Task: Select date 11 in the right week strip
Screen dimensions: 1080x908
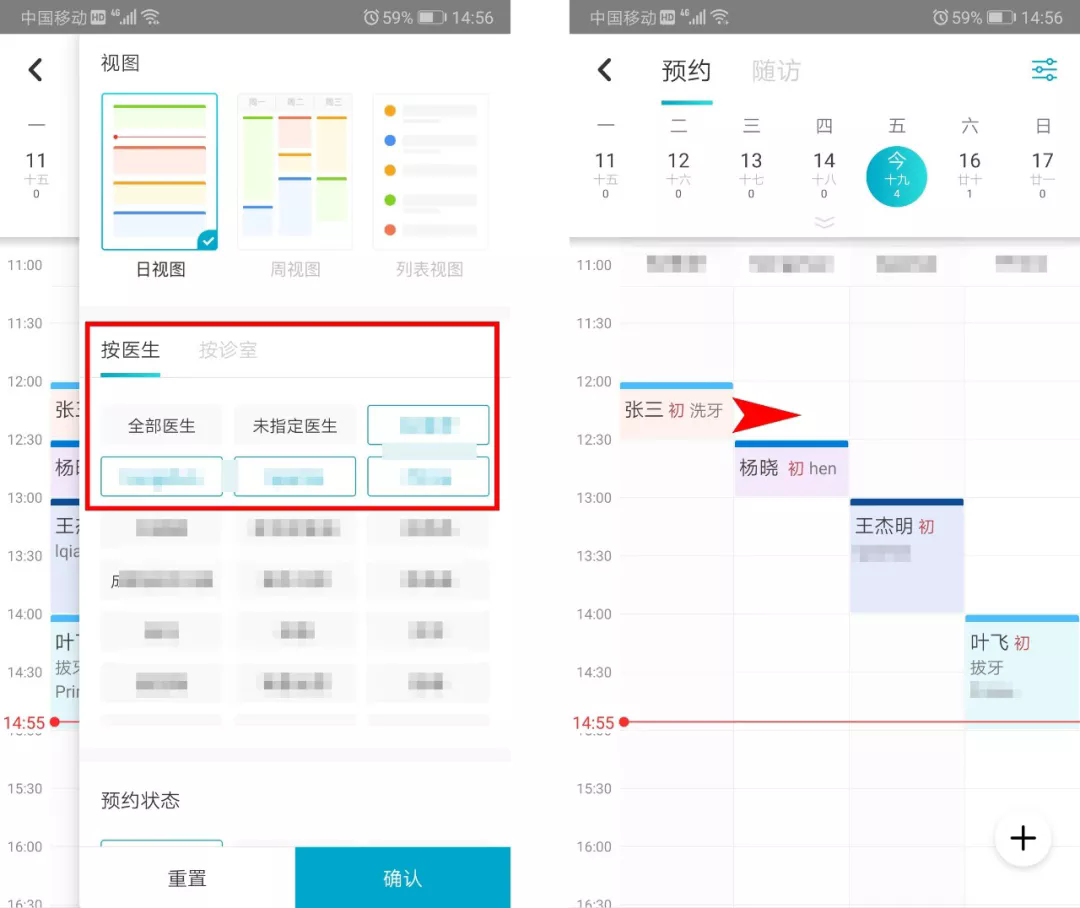Action: point(605,174)
